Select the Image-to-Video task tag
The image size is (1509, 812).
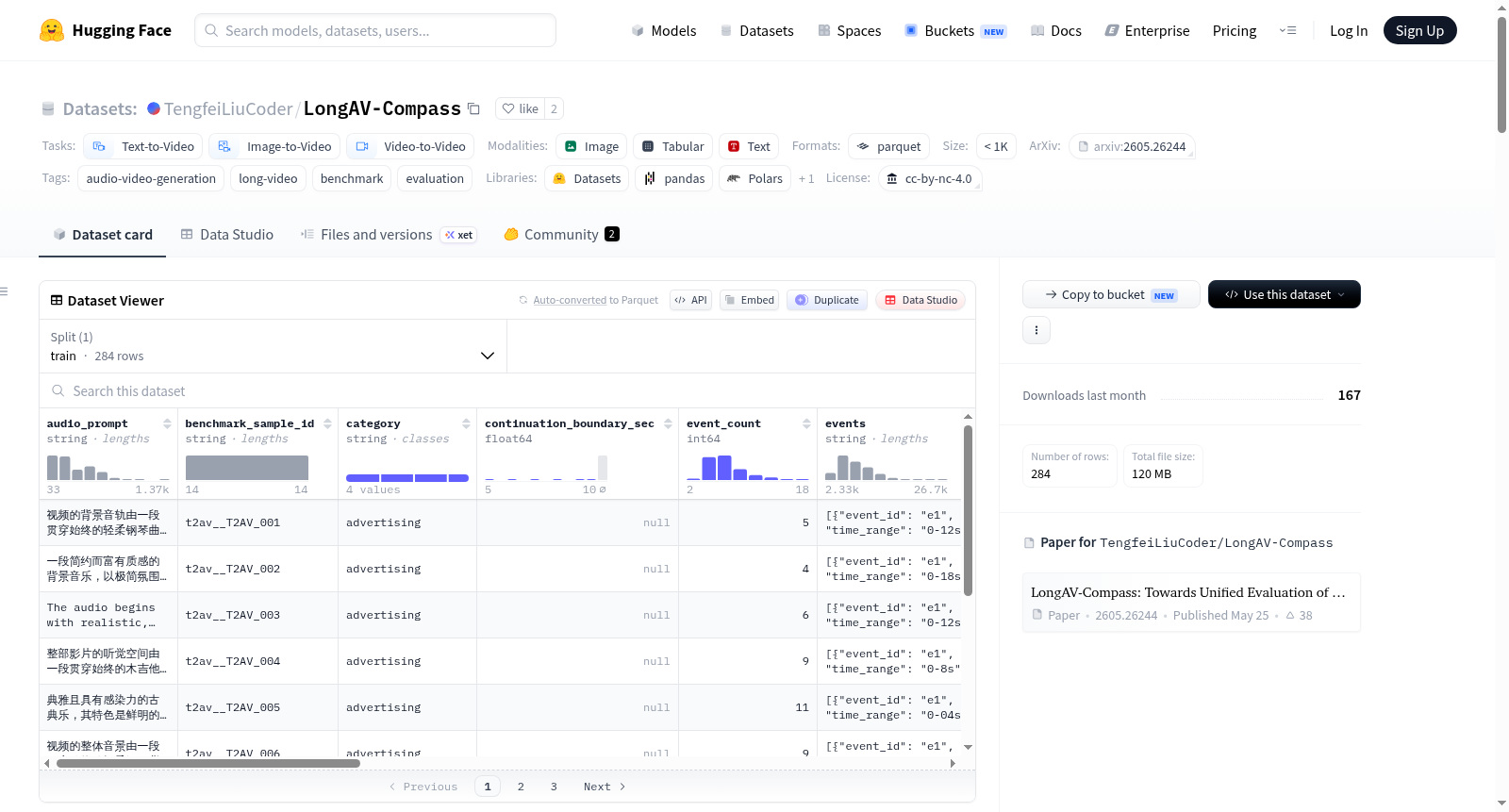click(274, 146)
